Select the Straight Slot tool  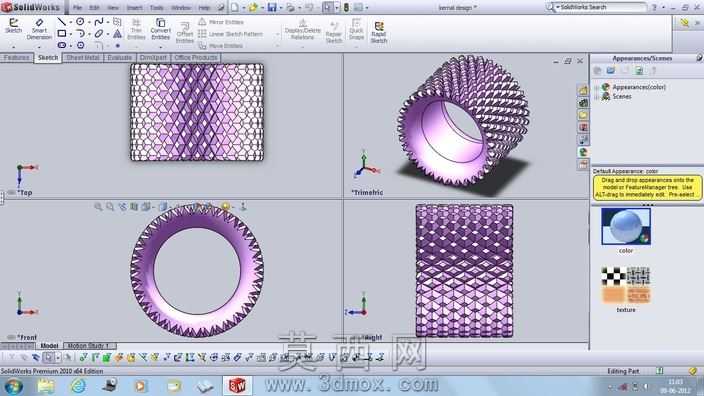point(62,45)
